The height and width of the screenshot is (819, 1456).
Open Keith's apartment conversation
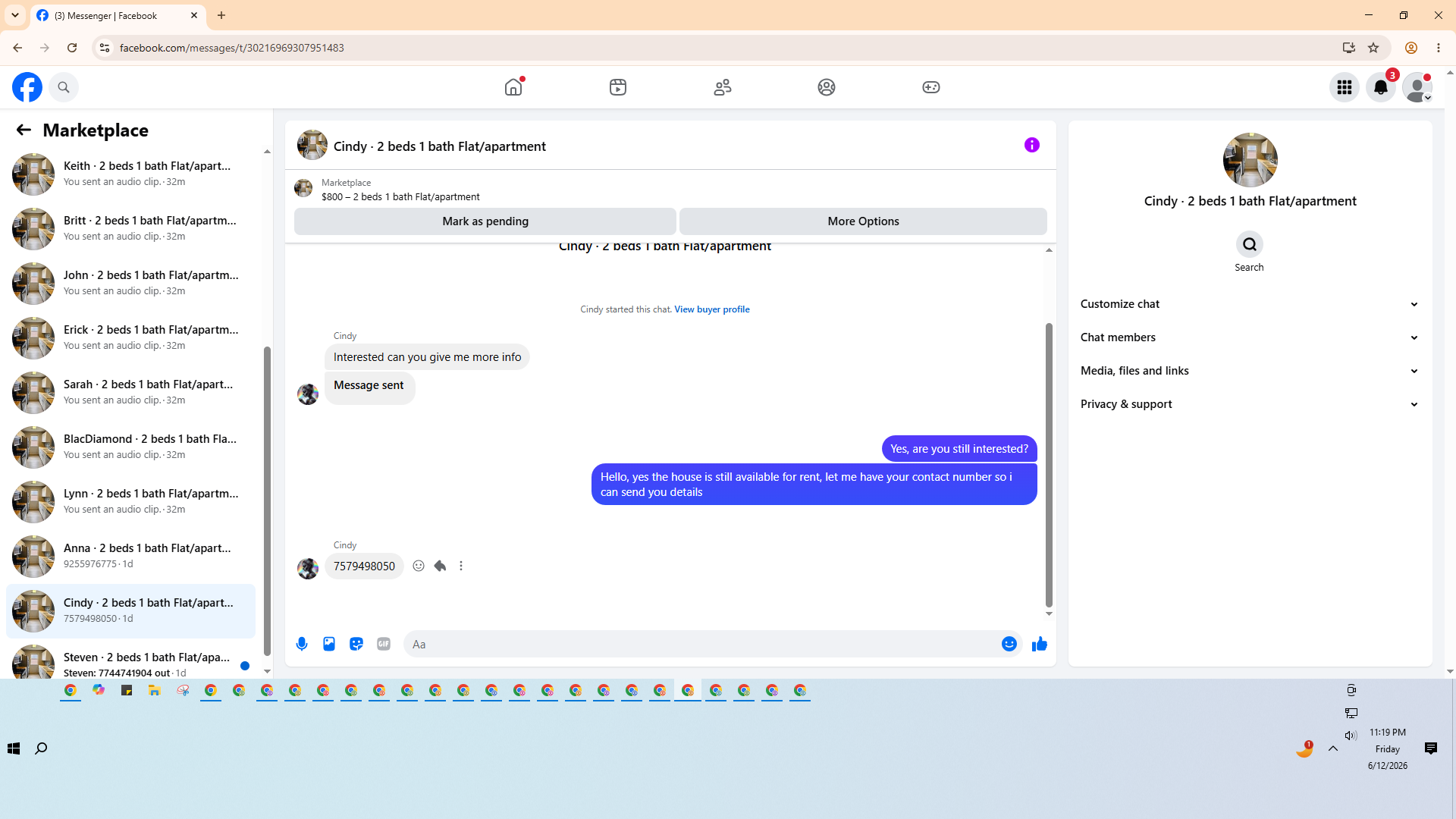point(130,174)
